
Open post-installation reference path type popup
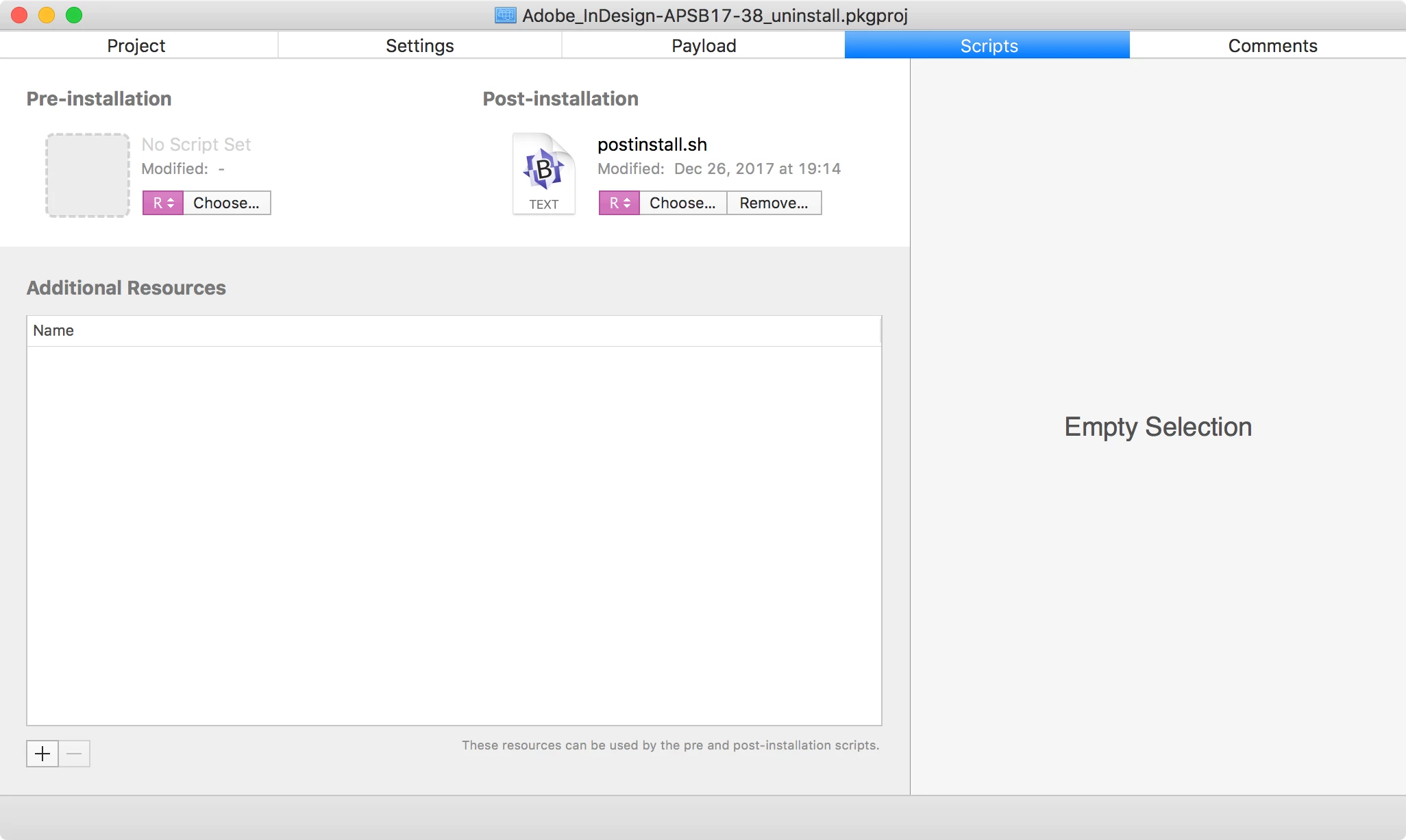[x=619, y=203]
